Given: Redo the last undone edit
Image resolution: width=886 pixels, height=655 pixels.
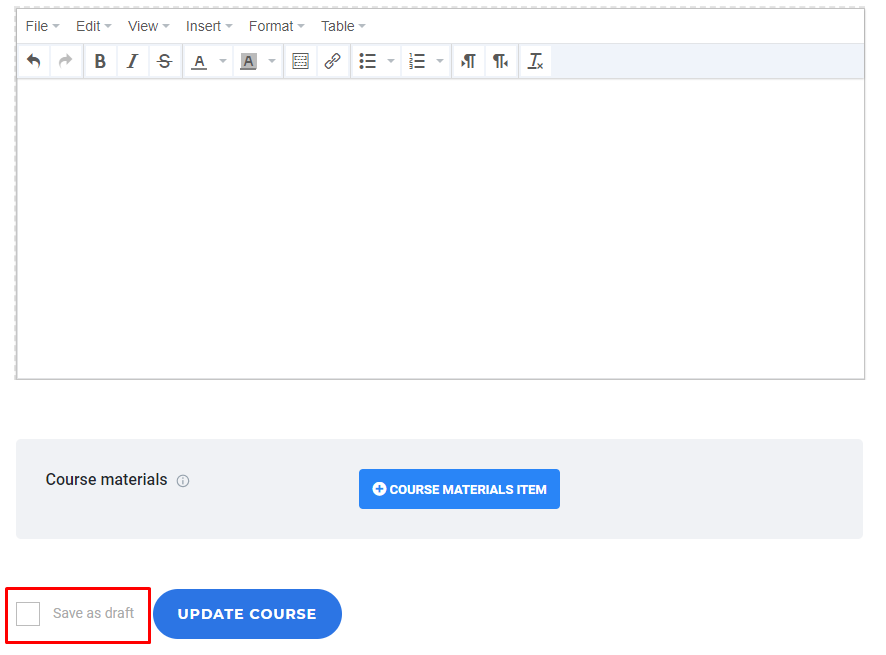Looking at the screenshot, I should point(66,61).
